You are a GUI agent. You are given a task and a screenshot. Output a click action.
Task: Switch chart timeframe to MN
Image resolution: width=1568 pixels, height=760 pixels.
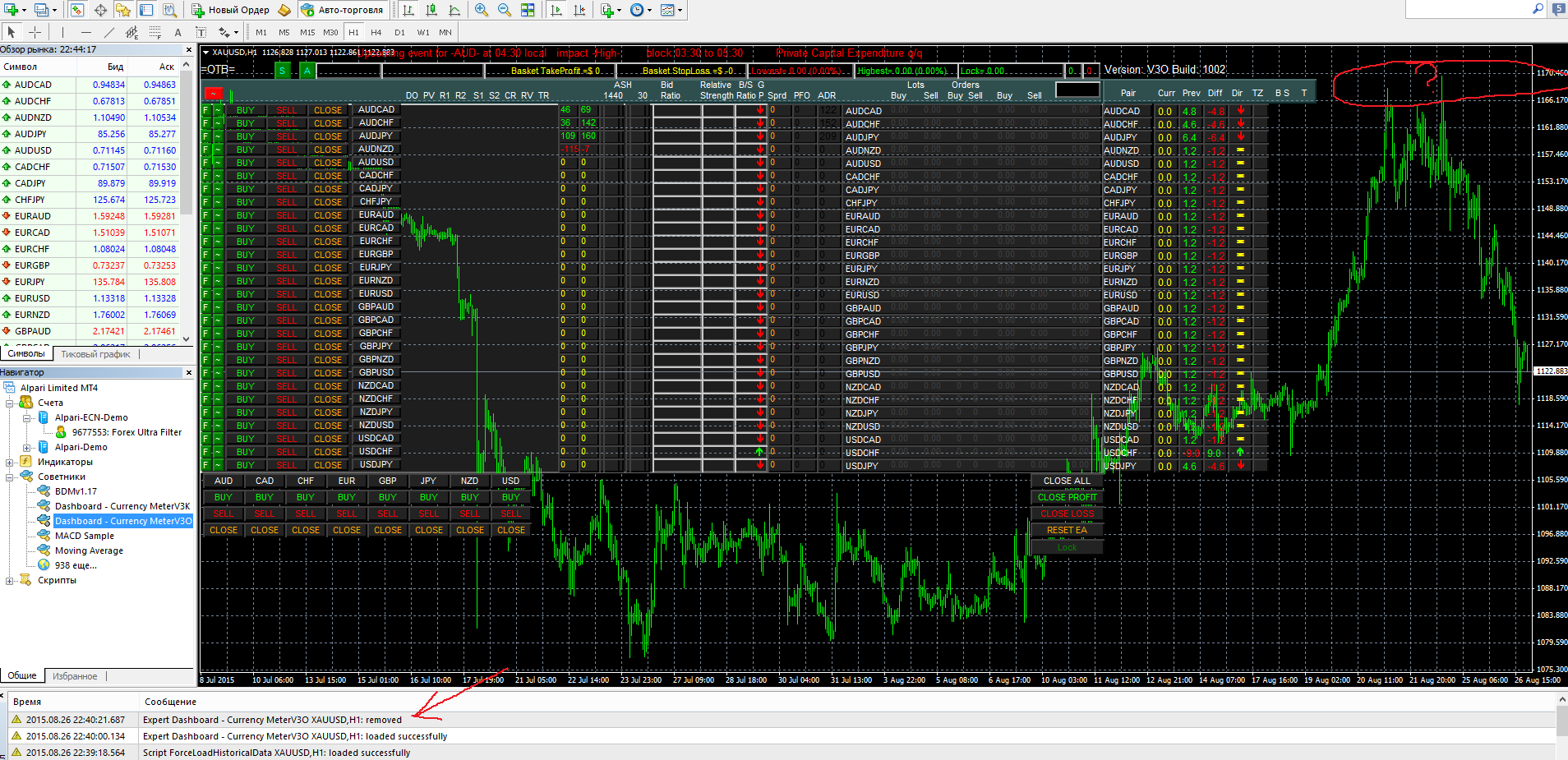445,32
